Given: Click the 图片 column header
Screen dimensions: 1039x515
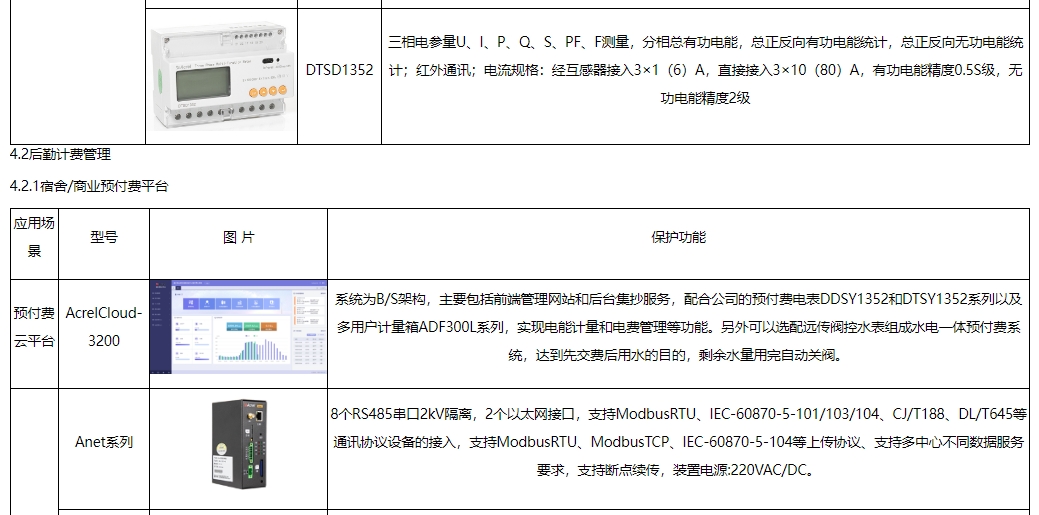Looking at the screenshot, I should point(238,238).
